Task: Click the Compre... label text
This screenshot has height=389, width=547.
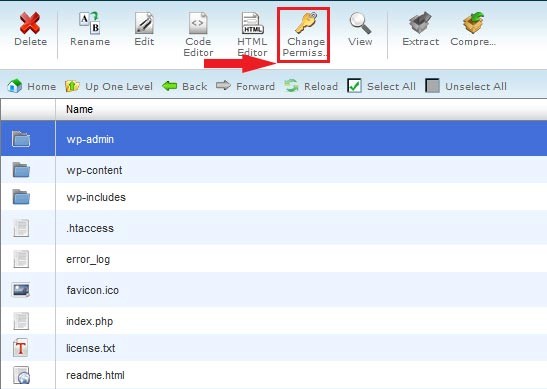Action: [x=473, y=42]
